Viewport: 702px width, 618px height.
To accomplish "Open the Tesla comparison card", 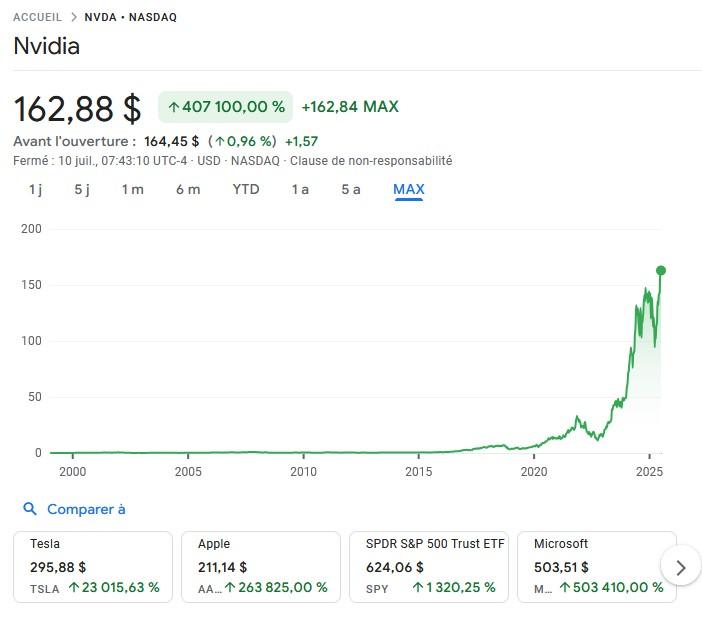I will click(93, 567).
